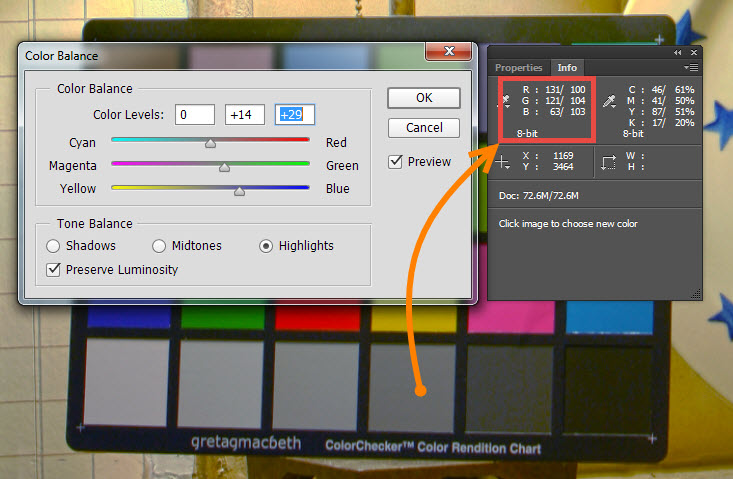Toggle Preserve Luminosity checkbox
The height and width of the screenshot is (479, 733).
click(53, 270)
